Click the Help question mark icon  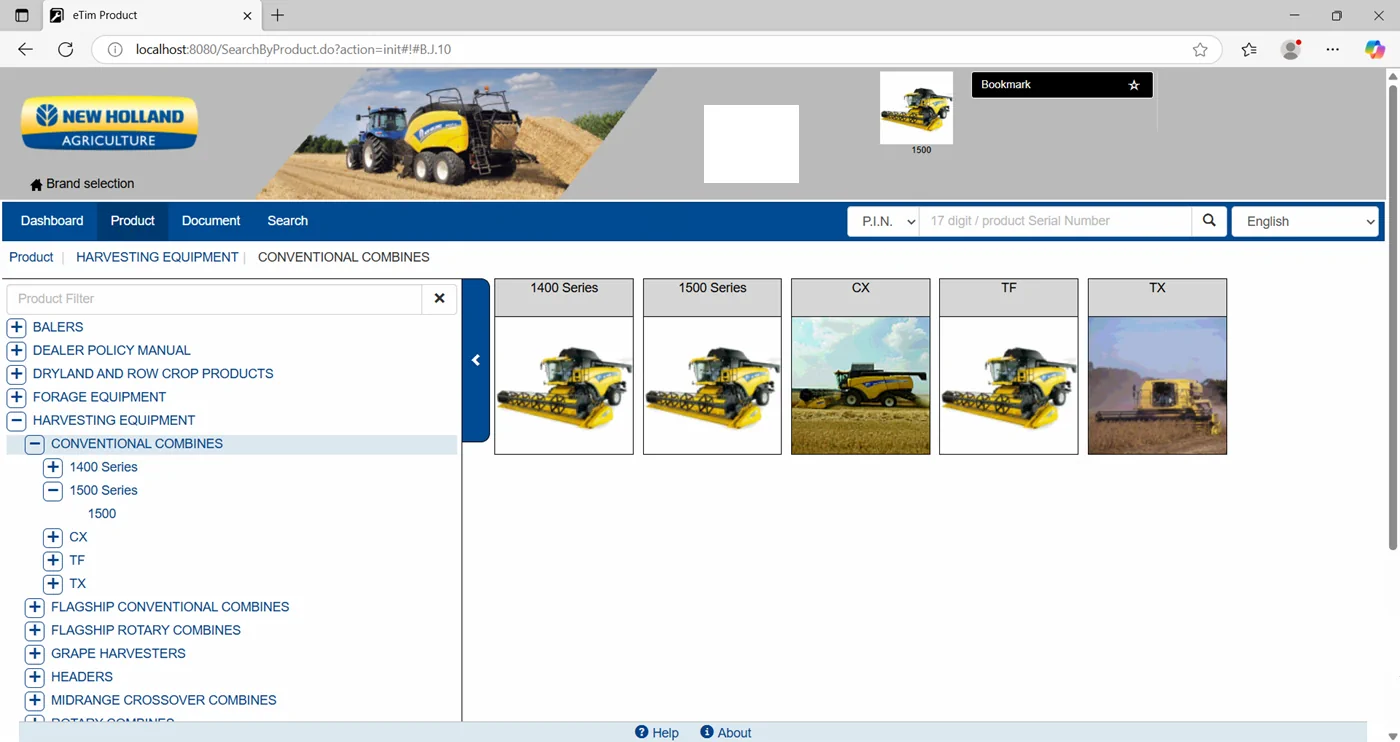pos(642,732)
